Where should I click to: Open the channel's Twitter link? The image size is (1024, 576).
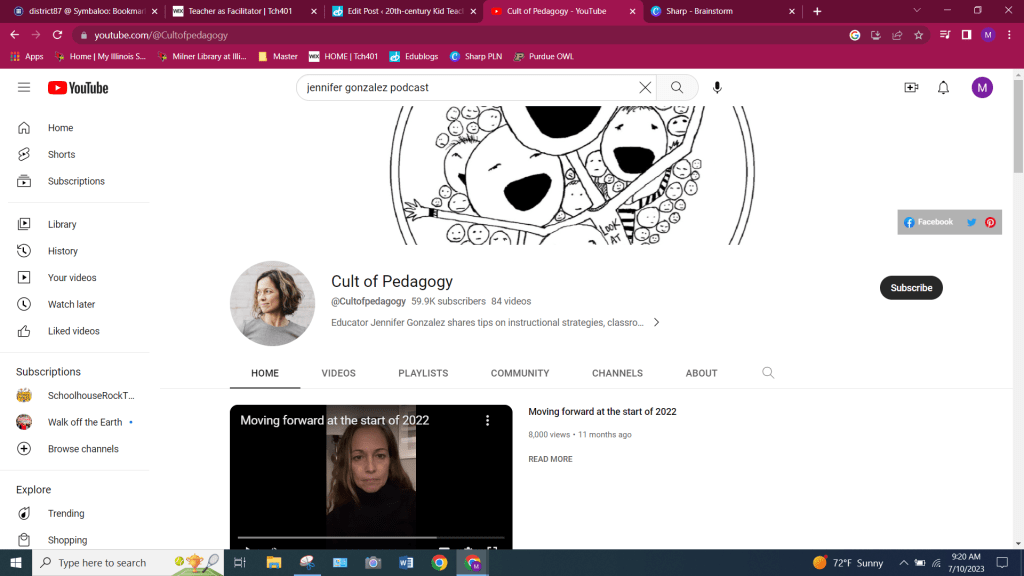[x=971, y=222]
